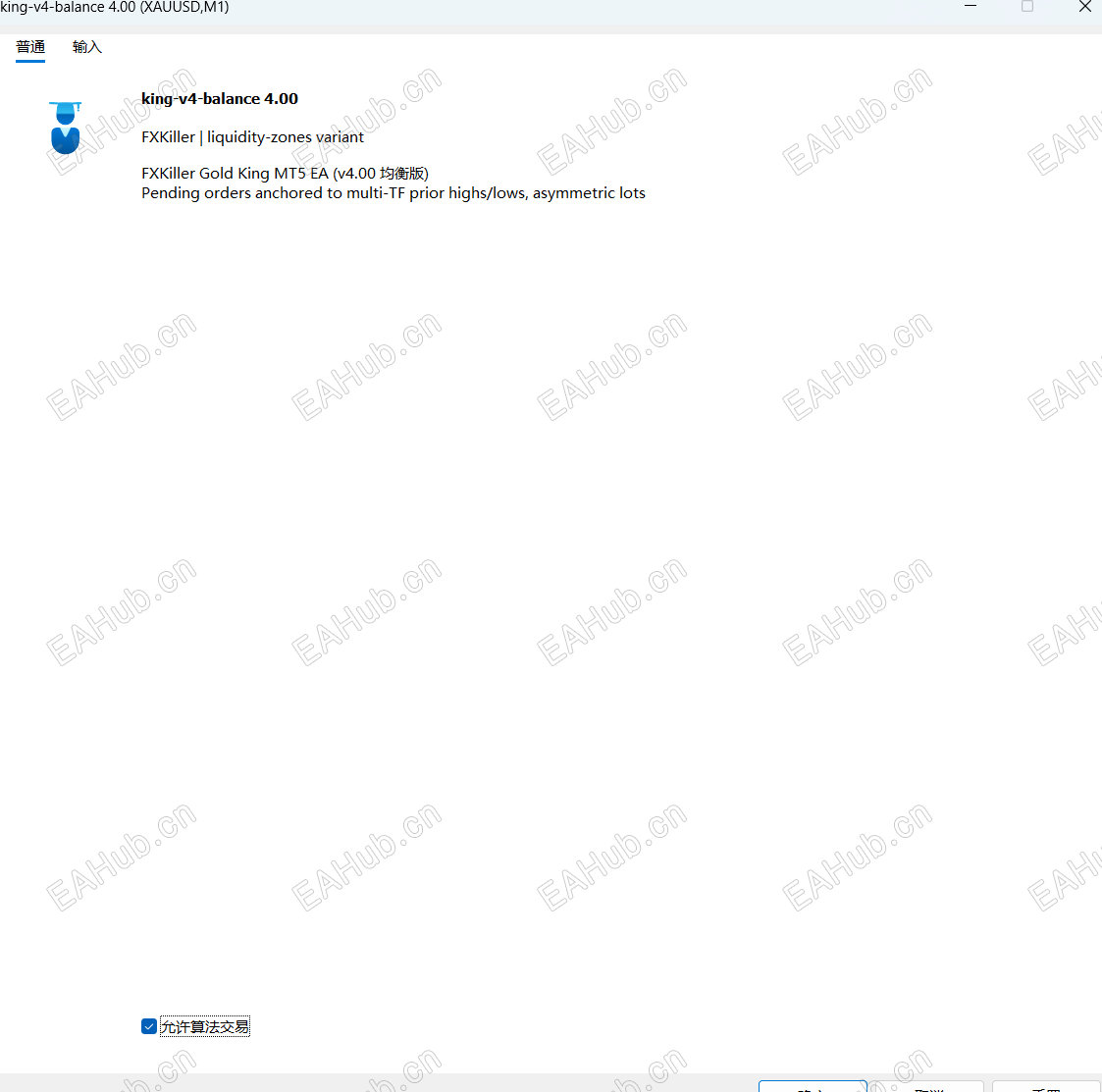Close the EA properties dialog

1084,6
